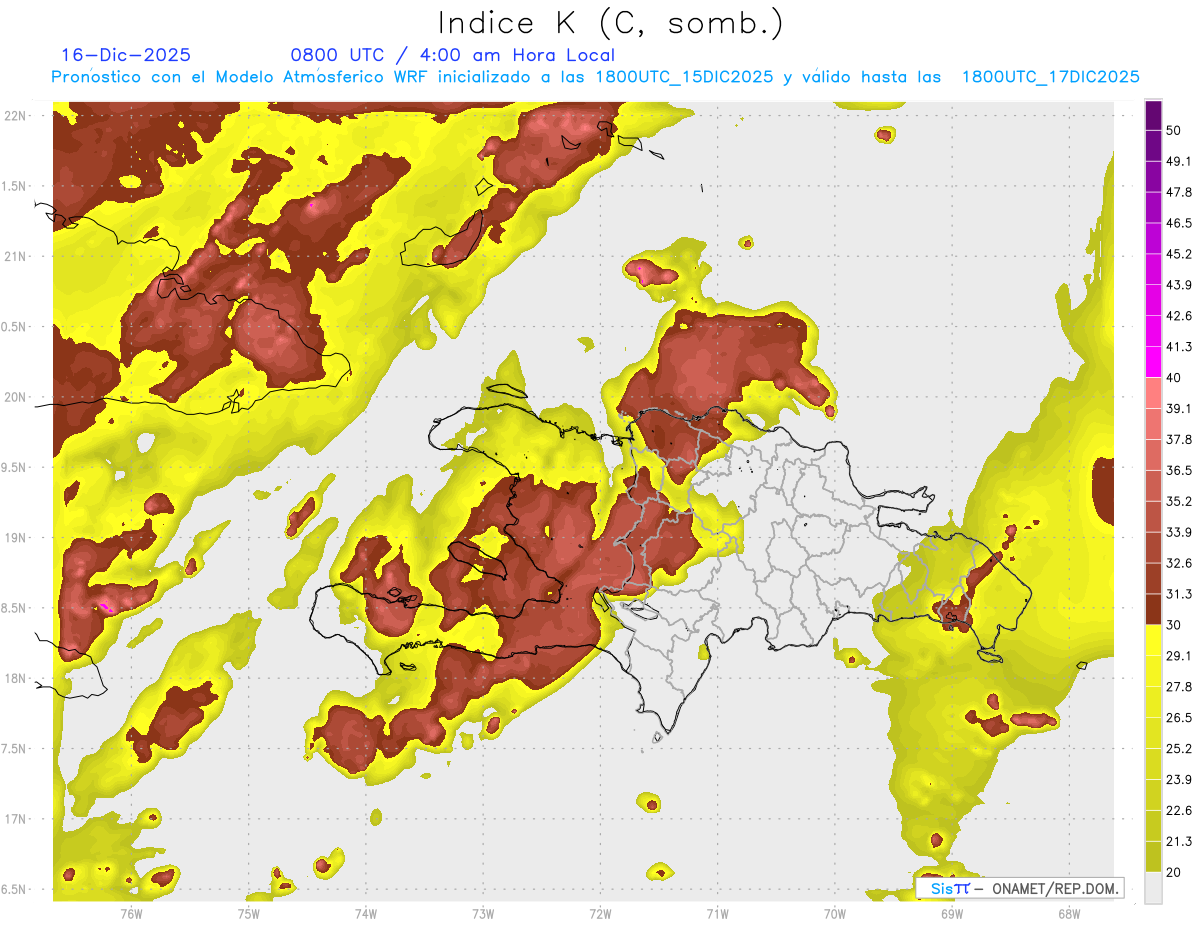Click the bright yellow legend swatch between 29.1 and 30
This screenshot has height=927, width=1200.
(x=1154, y=640)
